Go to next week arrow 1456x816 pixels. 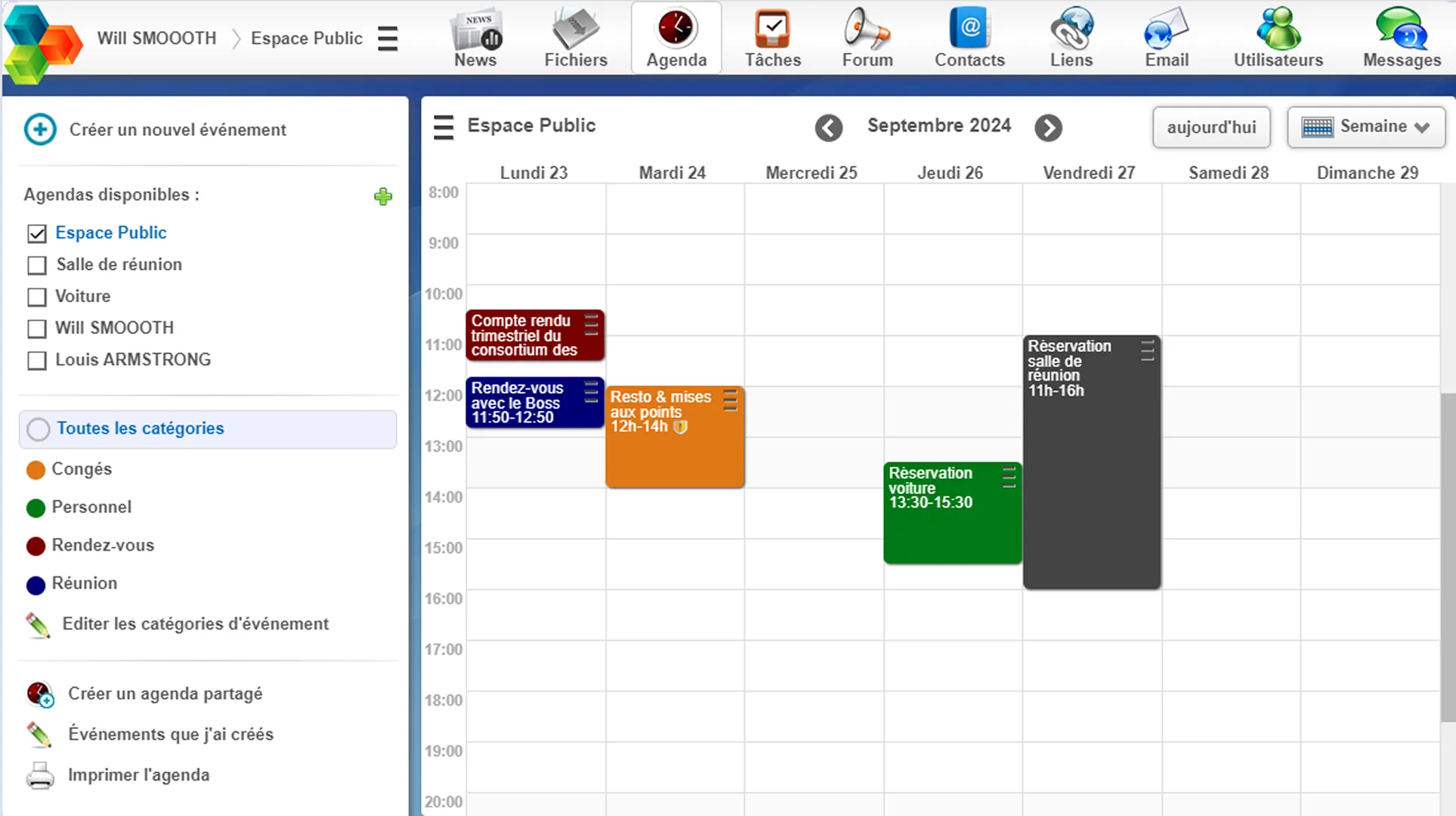click(x=1048, y=128)
